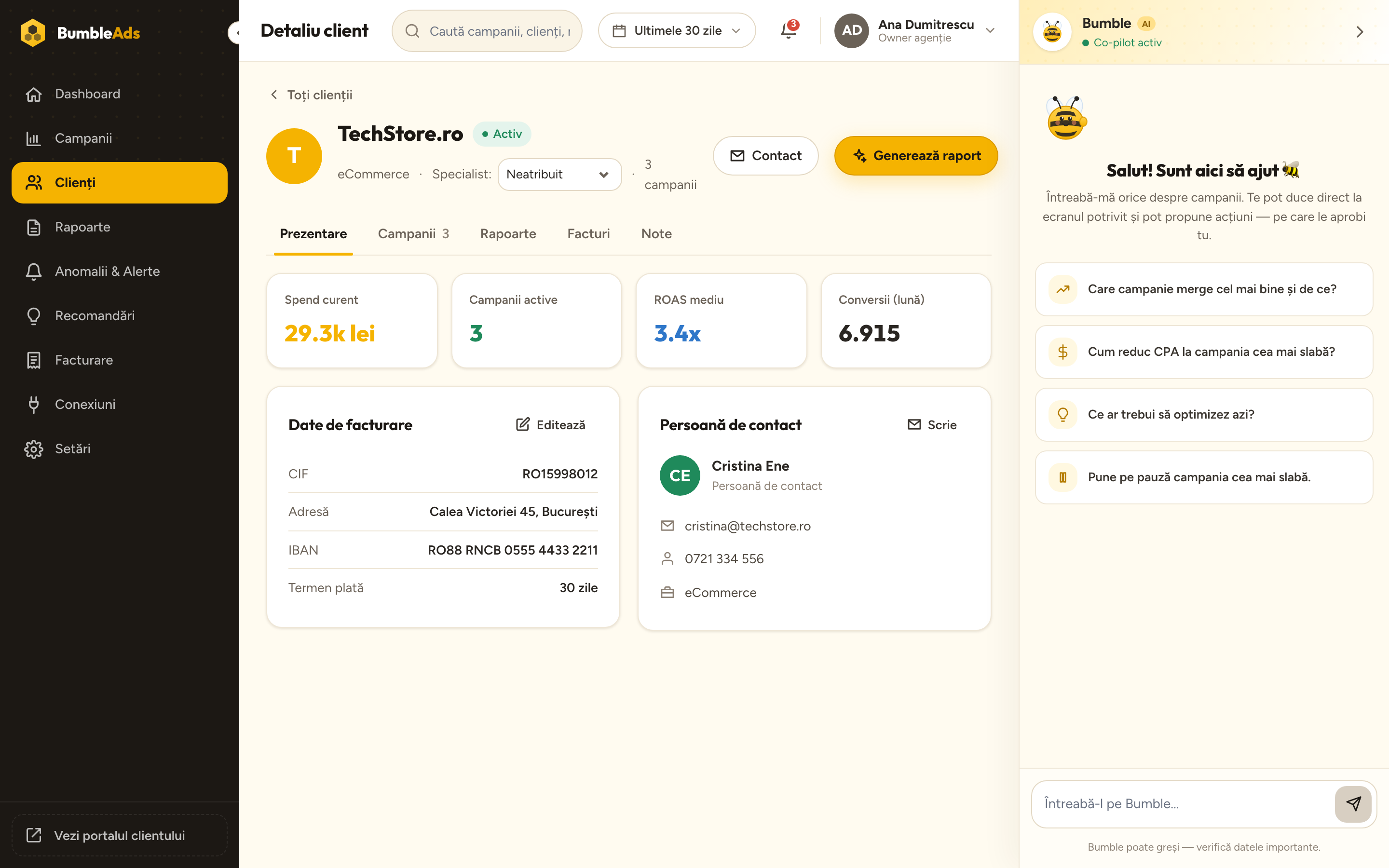This screenshot has width=1389, height=868.
Task: Select Clienți in the sidebar
Action: point(120,183)
